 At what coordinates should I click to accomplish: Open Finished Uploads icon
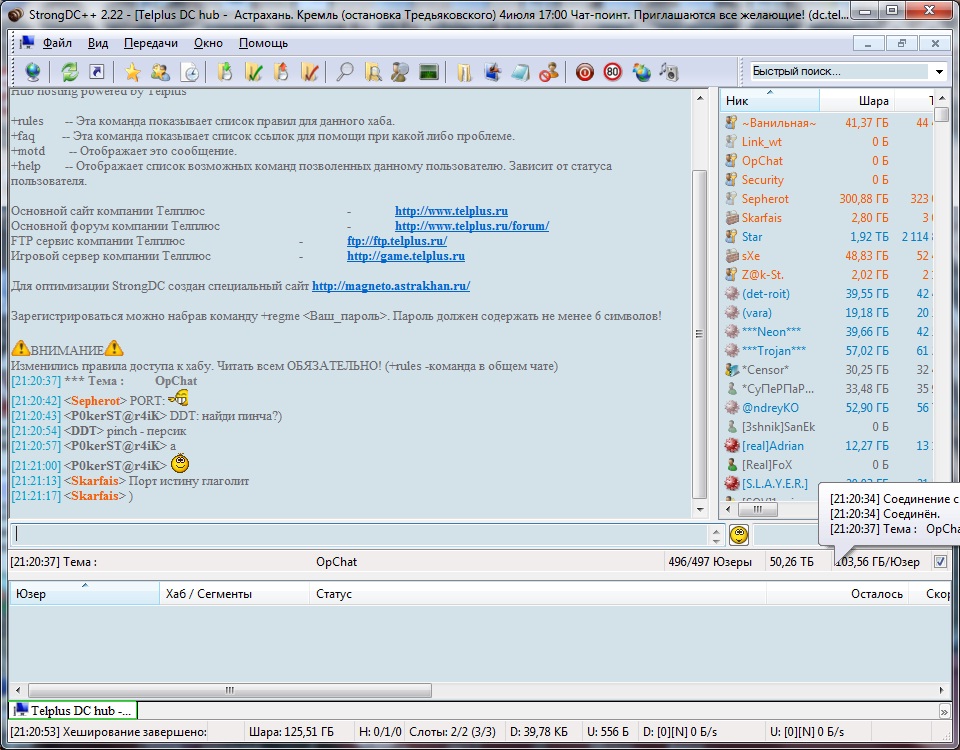pyautogui.click(x=310, y=72)
